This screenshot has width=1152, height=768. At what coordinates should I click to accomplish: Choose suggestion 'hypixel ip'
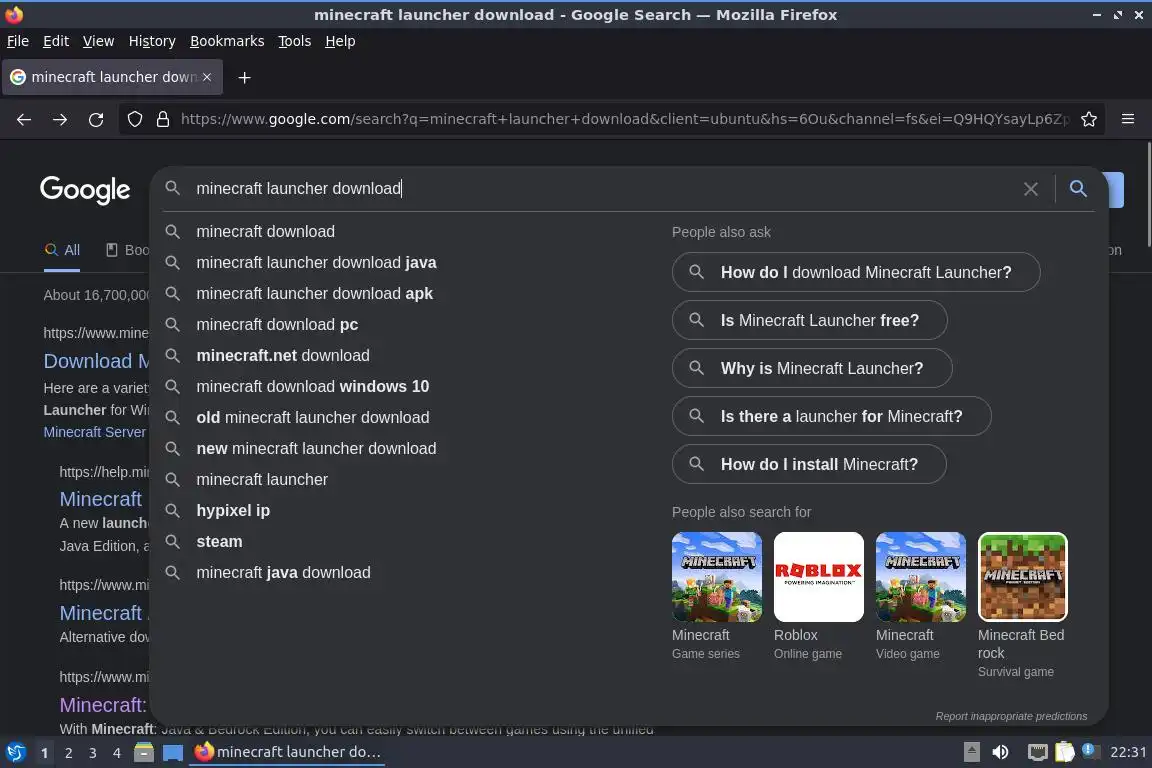pyautogui.click(x=233, y=510)
